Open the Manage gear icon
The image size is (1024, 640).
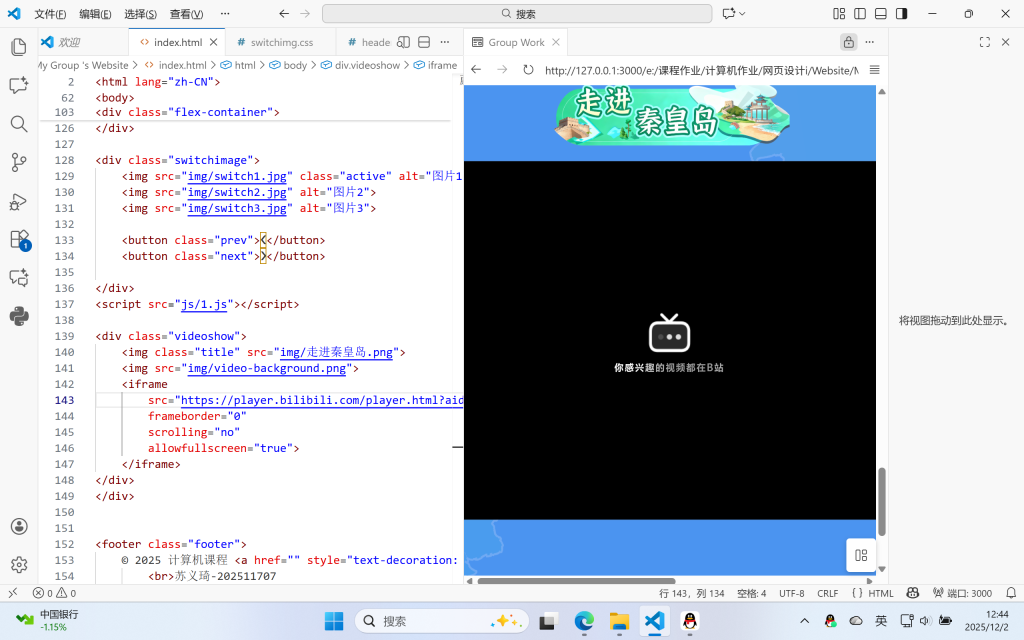coord(18,565)
